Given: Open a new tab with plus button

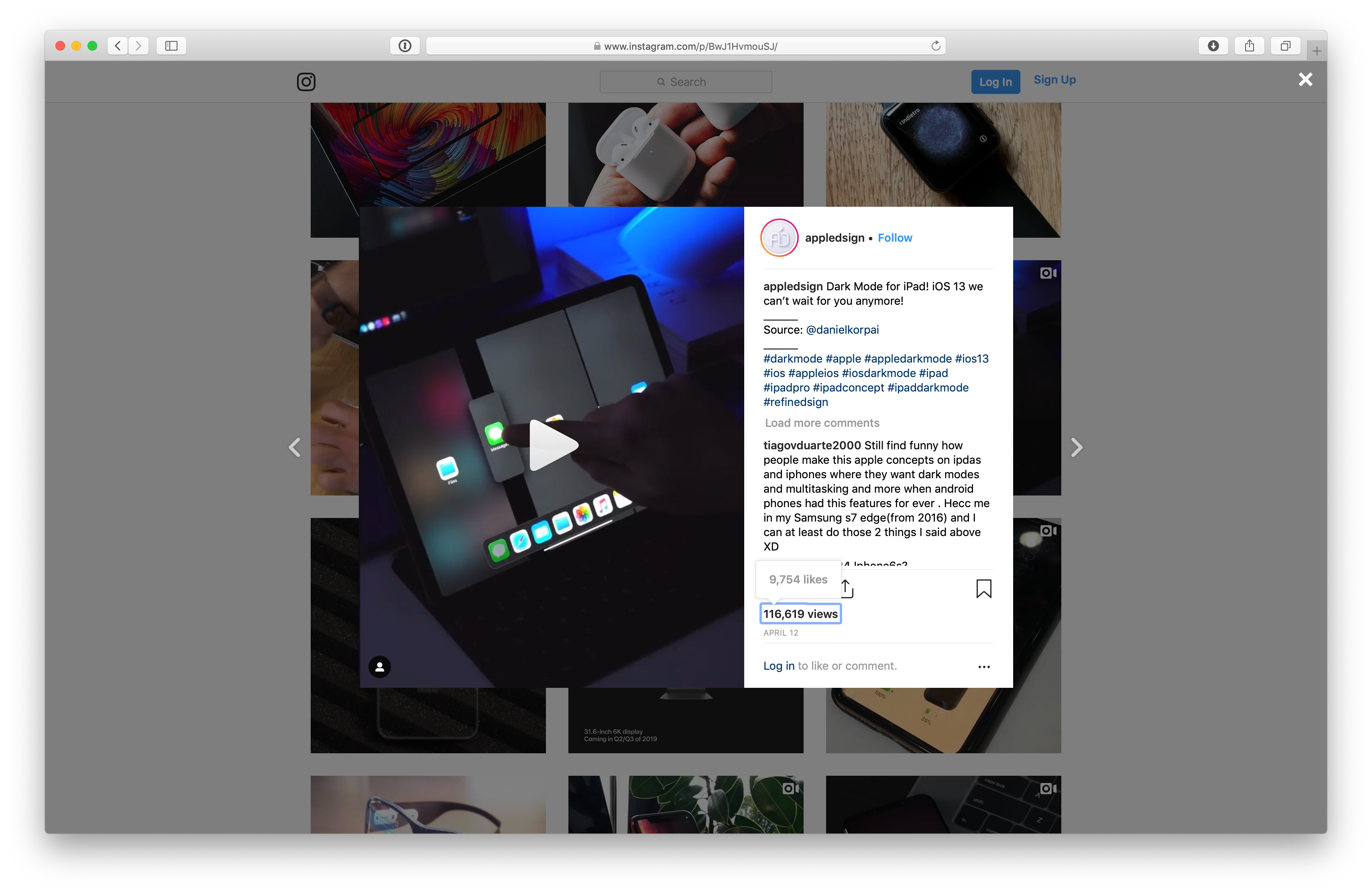Looking at the screenshot, I should (x=1317, y=51).
